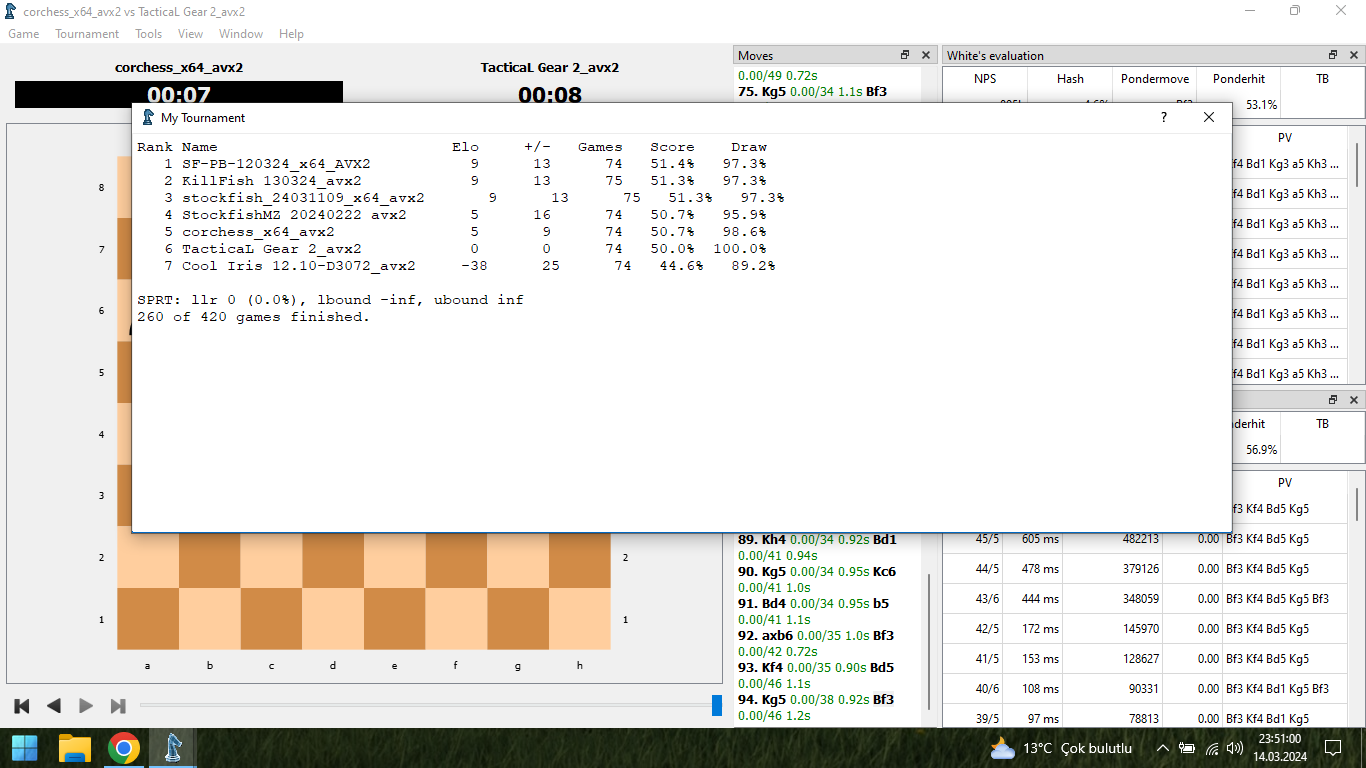Click the SF-PB-120324_x64_AVX2 ranking row

tap(452, 163)
